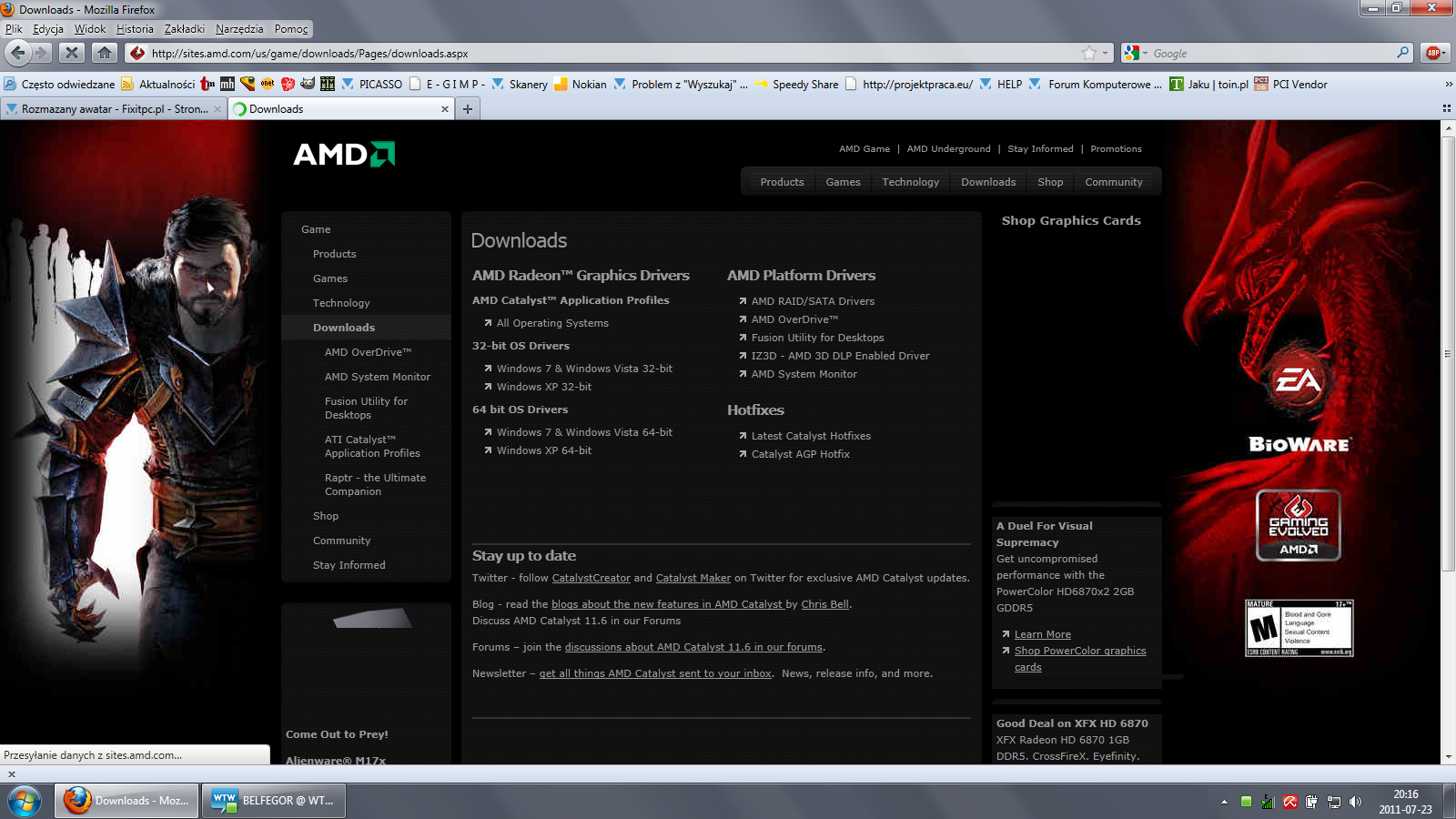Click the search magnifier icon
Image resolution: width=1456 pixels, height=819 pixels.
click(x=1403, y=53)
